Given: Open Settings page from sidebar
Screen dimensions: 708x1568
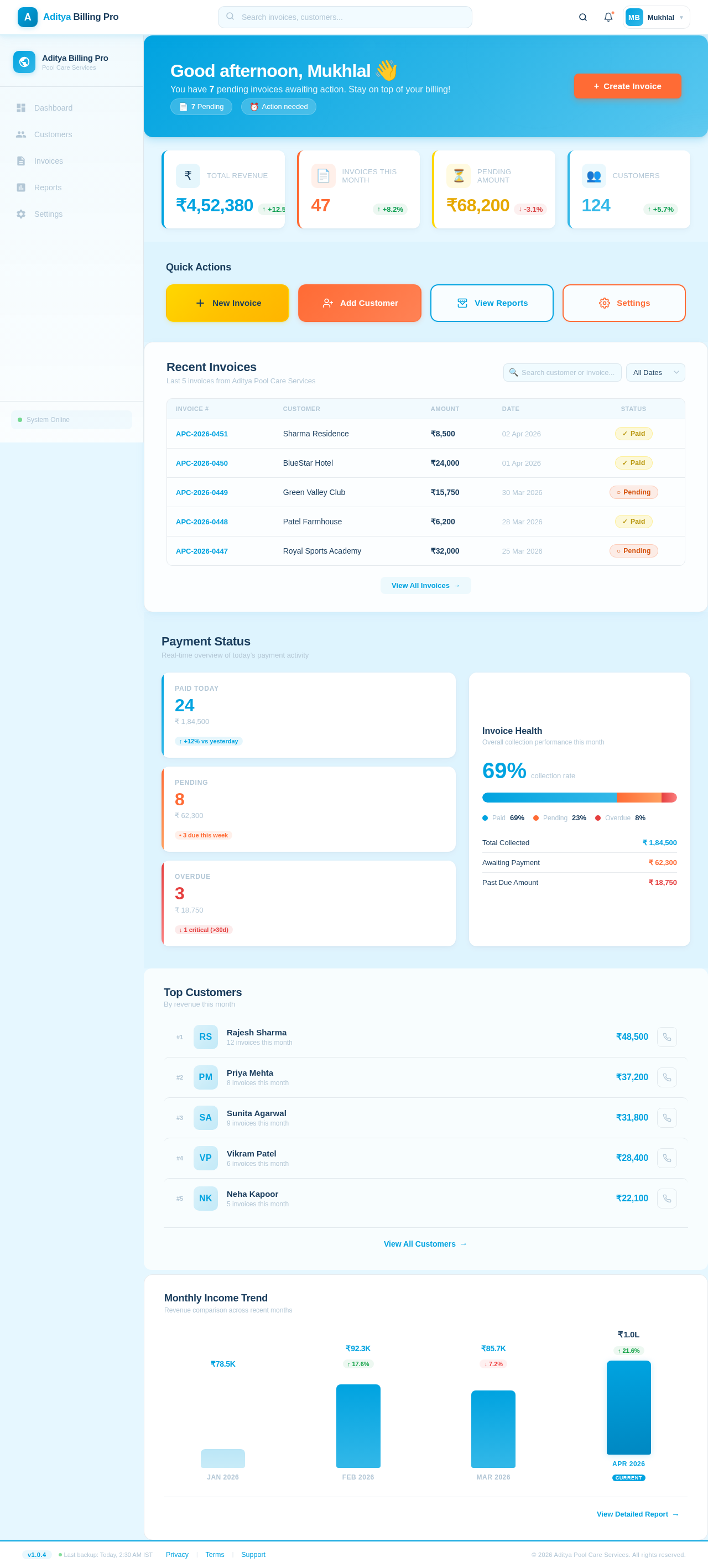Looking at the screenshot, I should pyautogui.click(x=71, y=214).
